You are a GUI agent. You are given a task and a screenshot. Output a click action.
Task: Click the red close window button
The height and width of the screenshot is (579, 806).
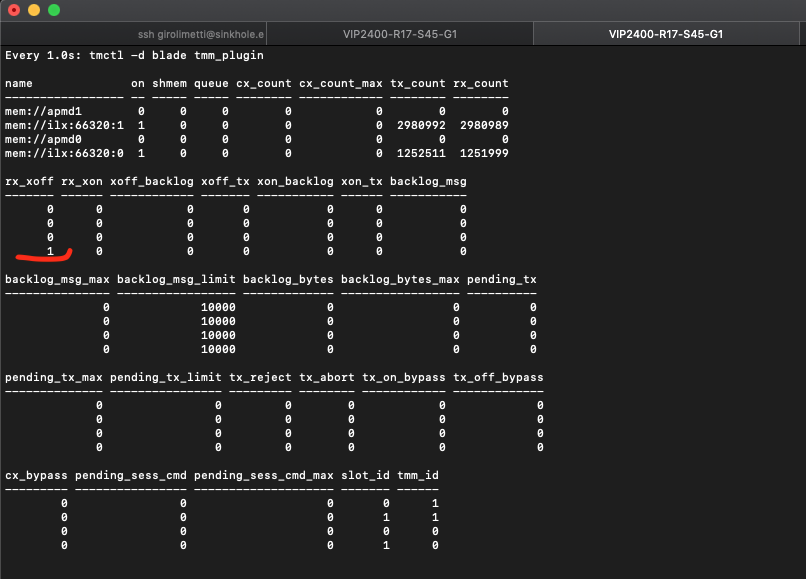(x=14, y=10)
